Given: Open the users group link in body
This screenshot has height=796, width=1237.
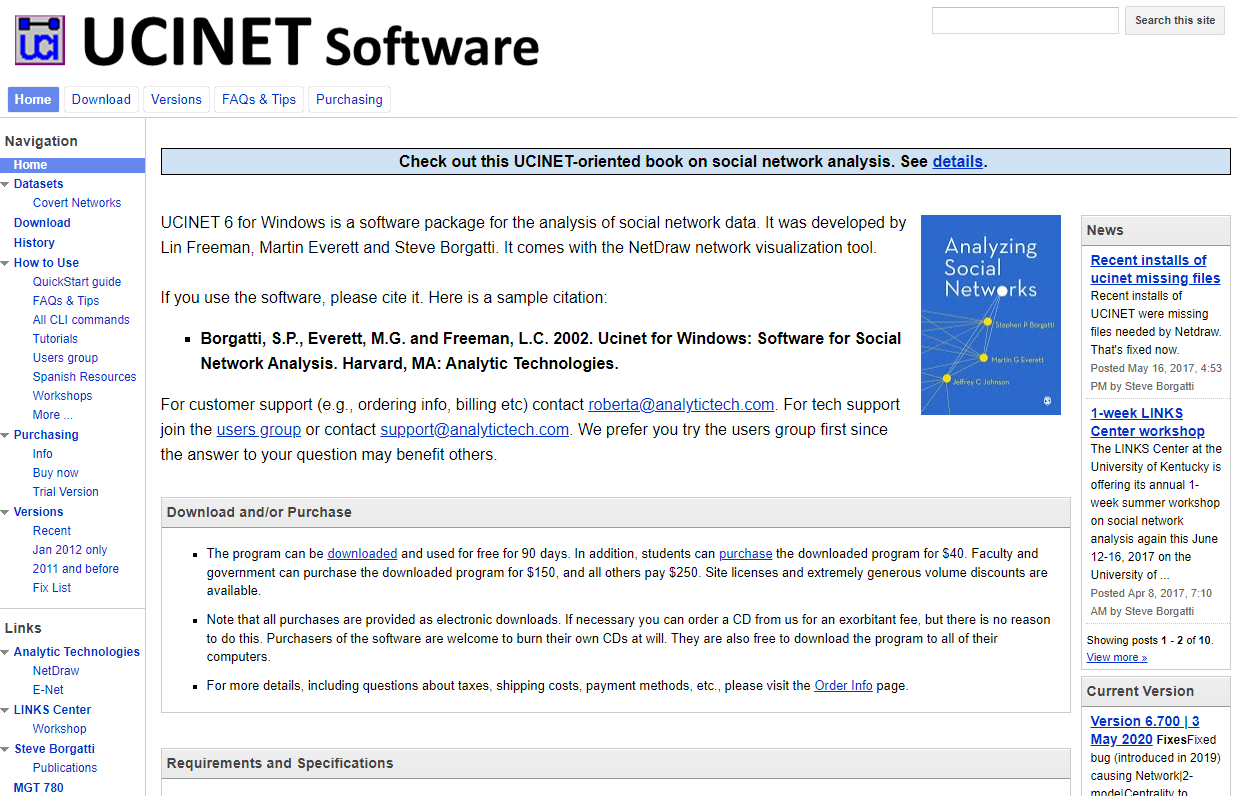Looking at the screenshot, I should (x=259, y=430).
